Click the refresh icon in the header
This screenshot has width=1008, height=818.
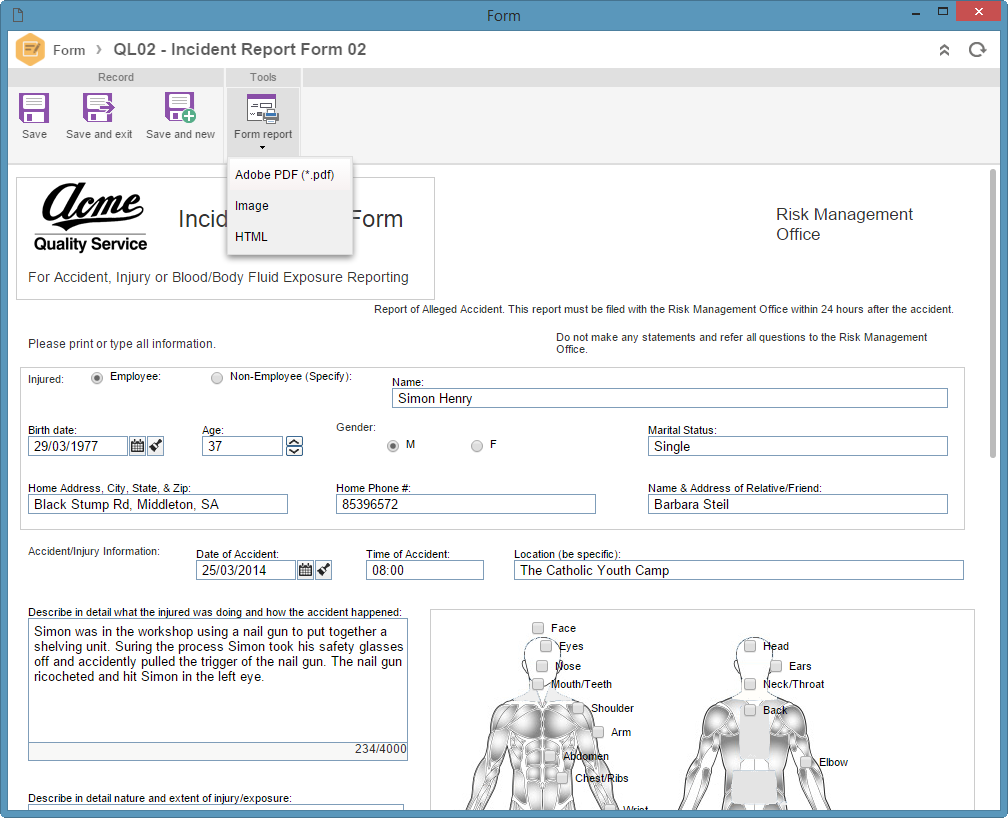(x=977, y=50)
